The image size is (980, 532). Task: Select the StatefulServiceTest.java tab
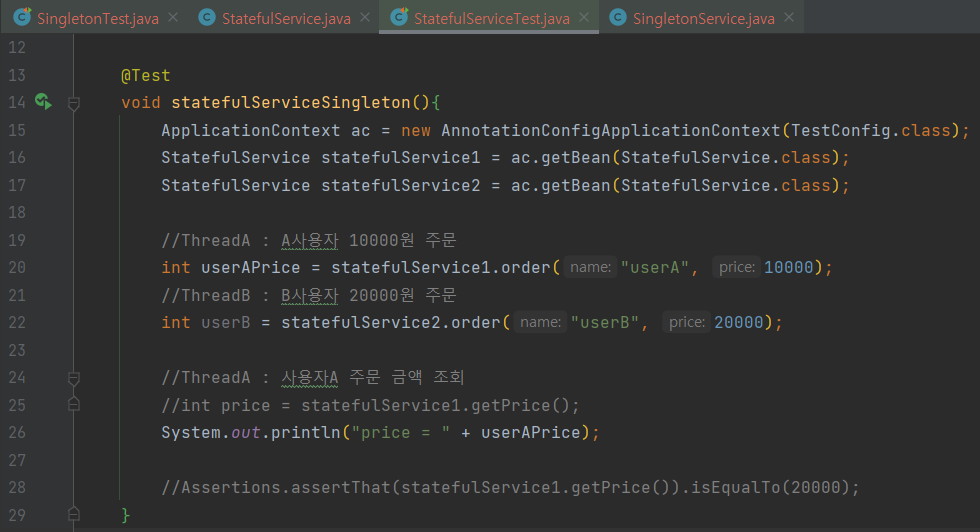point(491,18)
